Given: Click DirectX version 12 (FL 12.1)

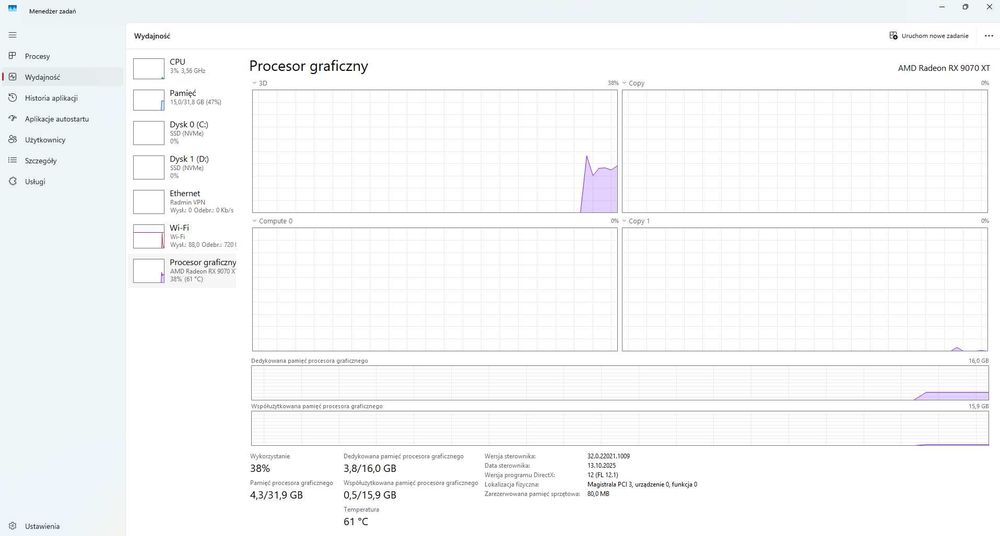Looking at the screenshot, I should [x=603, y=475].
